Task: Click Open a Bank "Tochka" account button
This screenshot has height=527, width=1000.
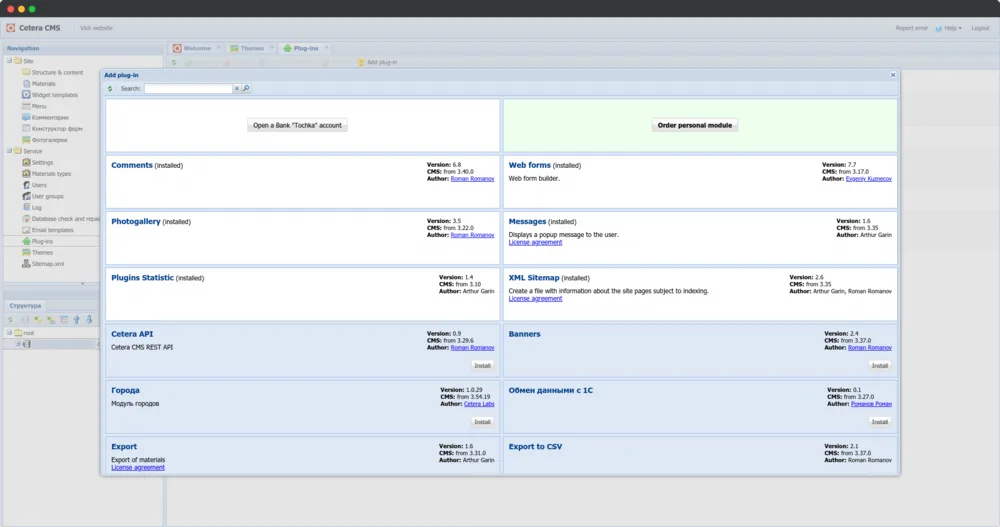Action: tap(297, 126)
